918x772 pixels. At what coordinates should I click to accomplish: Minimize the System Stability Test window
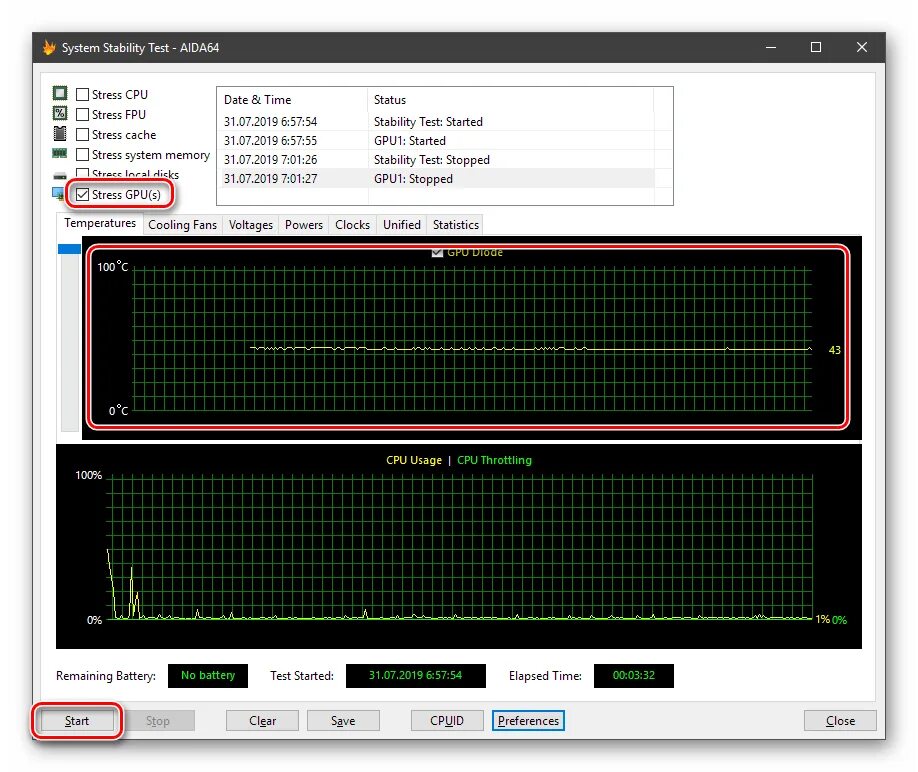[x=771, y=47]
